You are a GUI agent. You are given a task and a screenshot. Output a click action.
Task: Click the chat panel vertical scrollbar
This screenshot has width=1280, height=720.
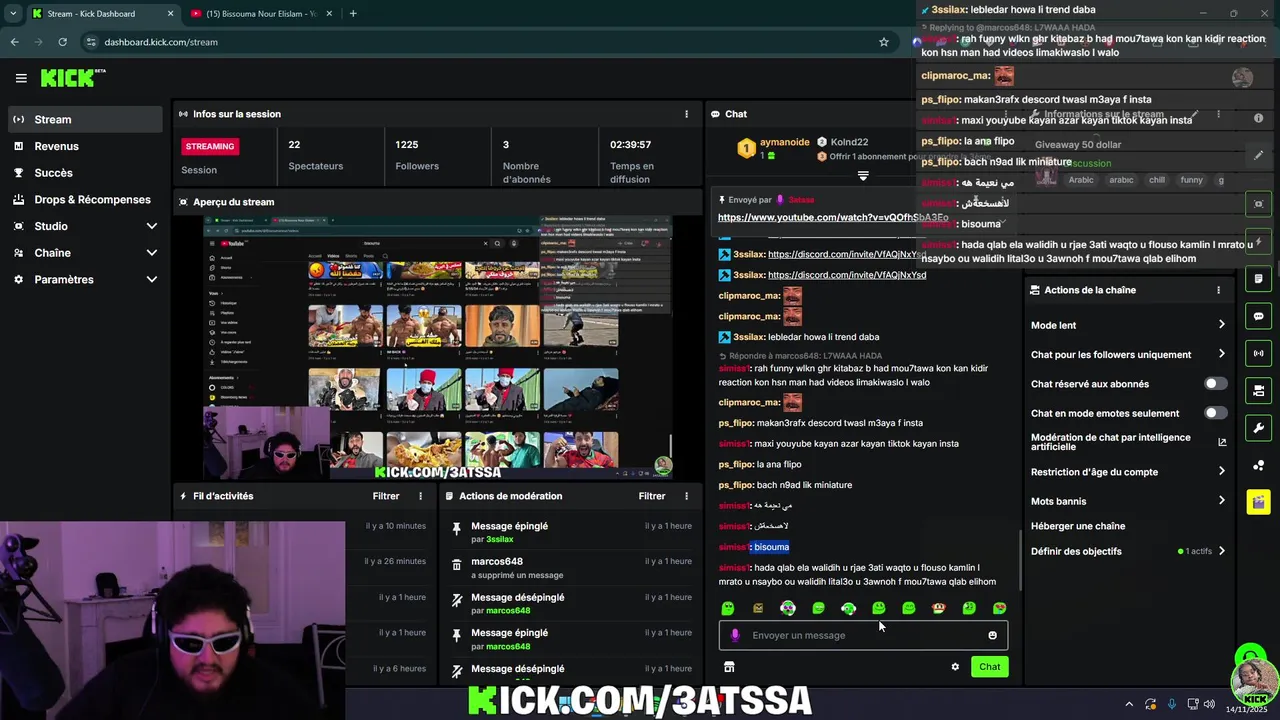(x=1019, y=560)
